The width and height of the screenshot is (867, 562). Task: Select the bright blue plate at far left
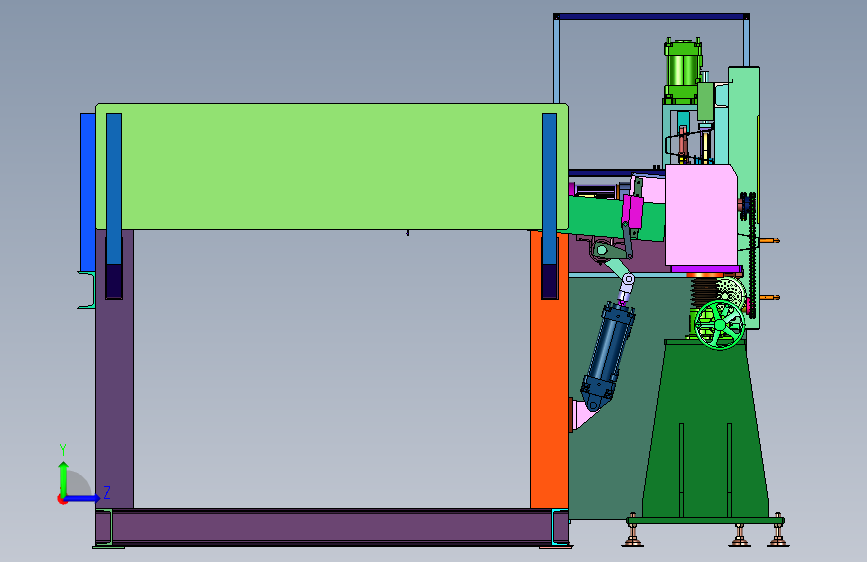click(x=87, y=192)
